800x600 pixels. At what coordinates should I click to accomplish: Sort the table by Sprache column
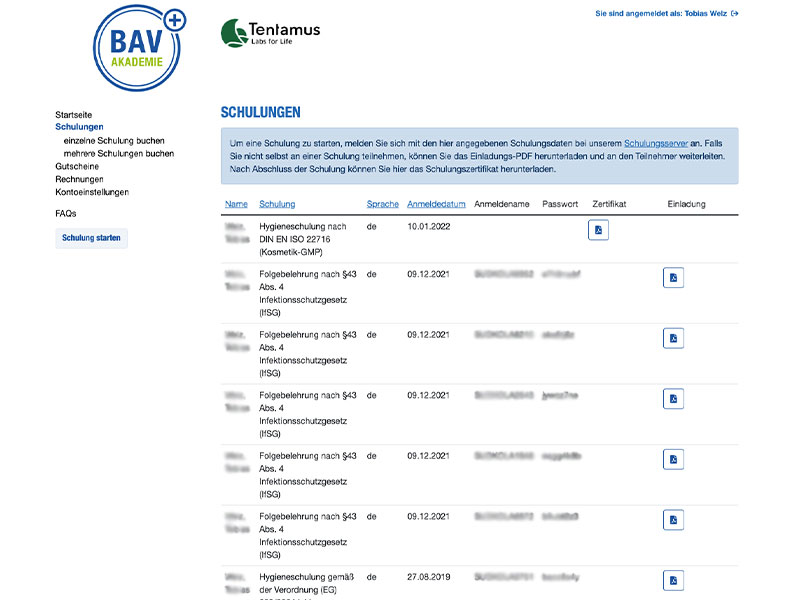(x=382, y=204)
